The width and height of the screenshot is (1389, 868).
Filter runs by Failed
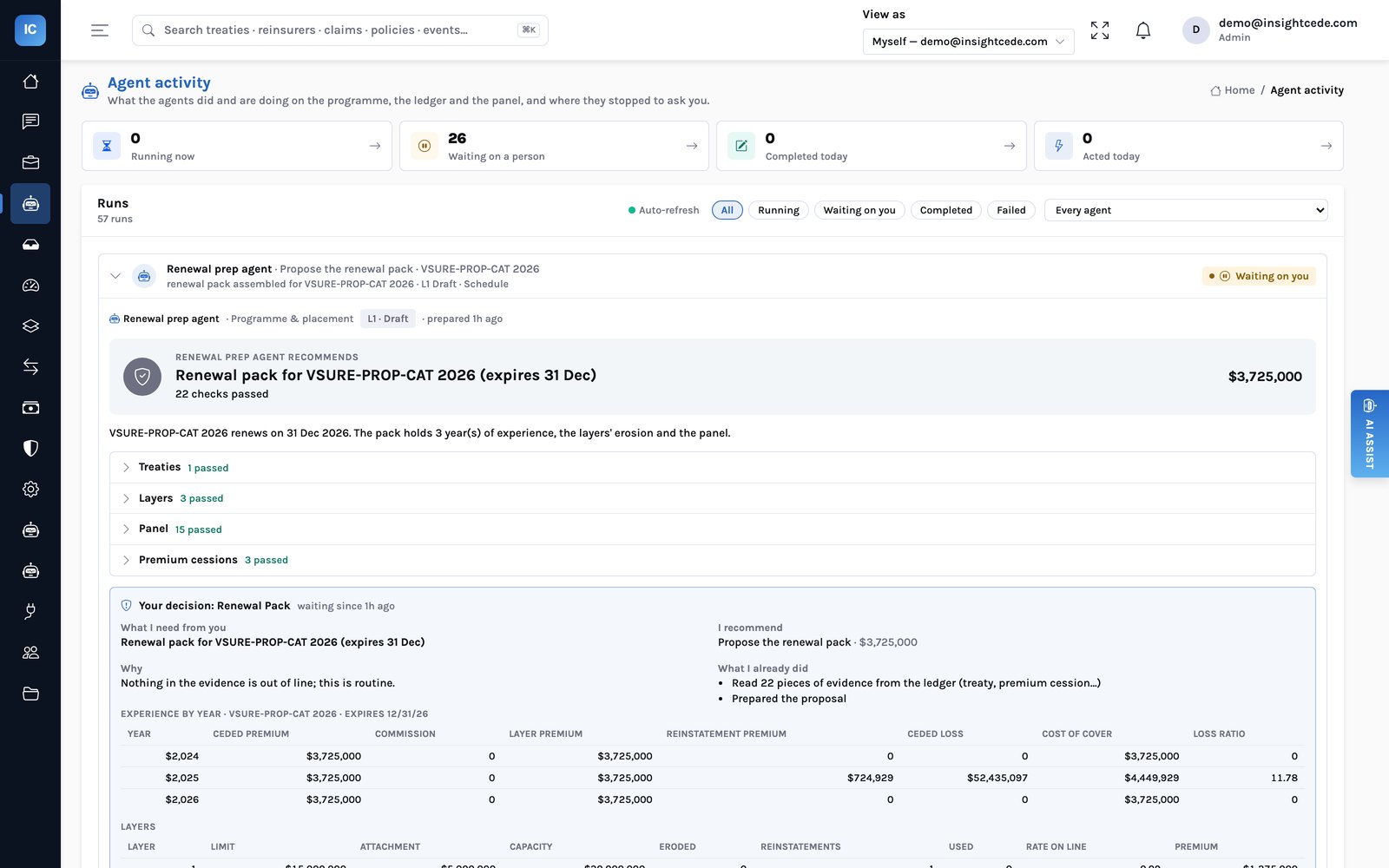1011,210
